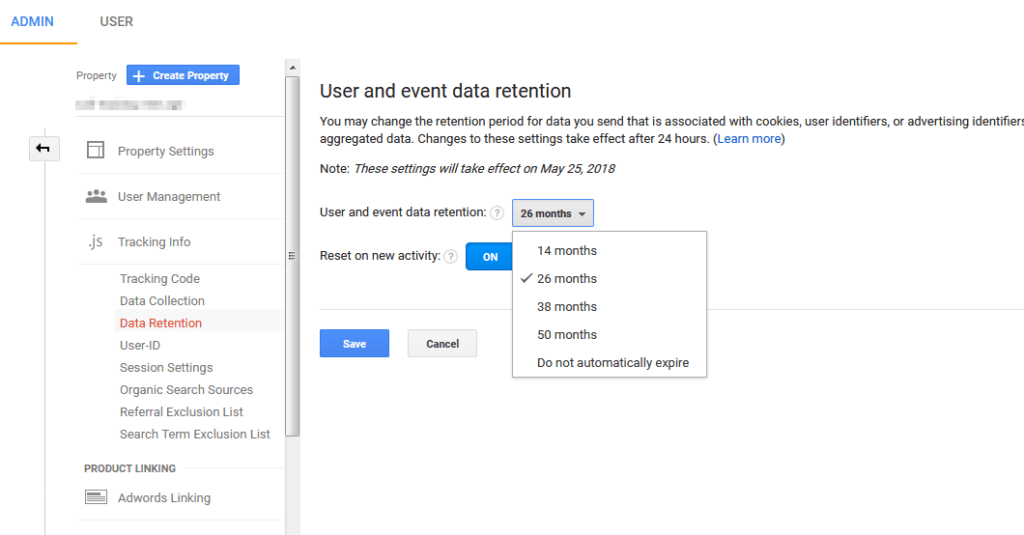Click the blurred property name
Screen dimensions: 1024x535
[x=131, y=105]
